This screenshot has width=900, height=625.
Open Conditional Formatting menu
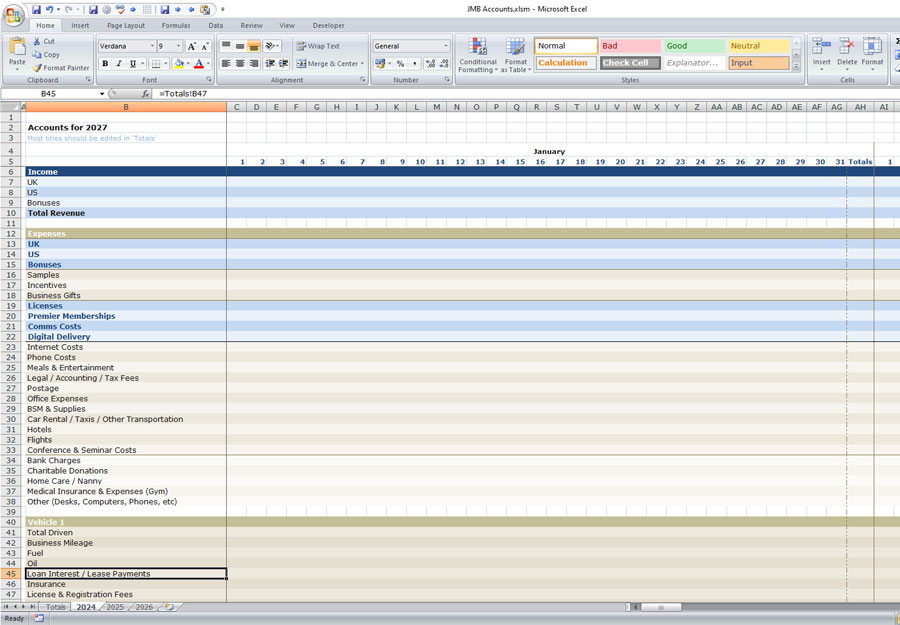coord(478,55)
